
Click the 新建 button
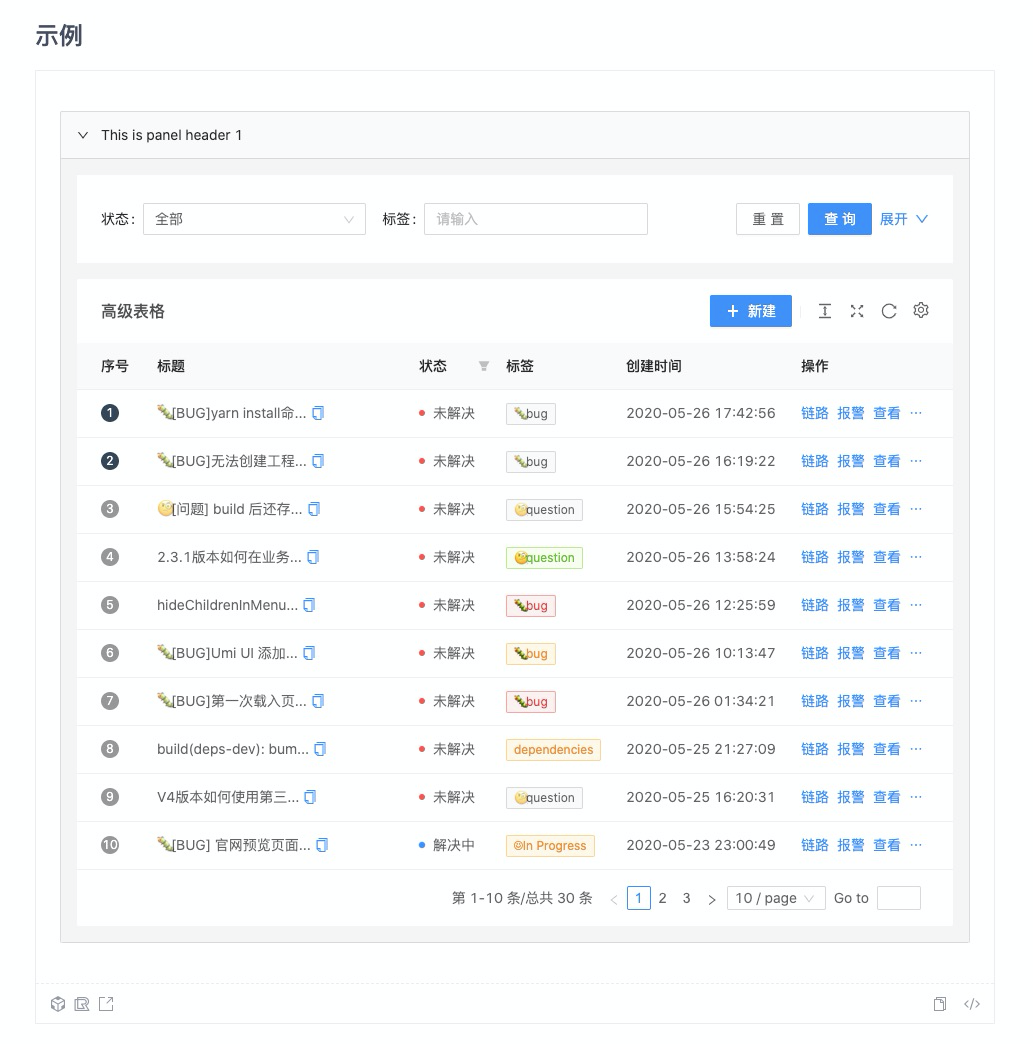[751, 311]
